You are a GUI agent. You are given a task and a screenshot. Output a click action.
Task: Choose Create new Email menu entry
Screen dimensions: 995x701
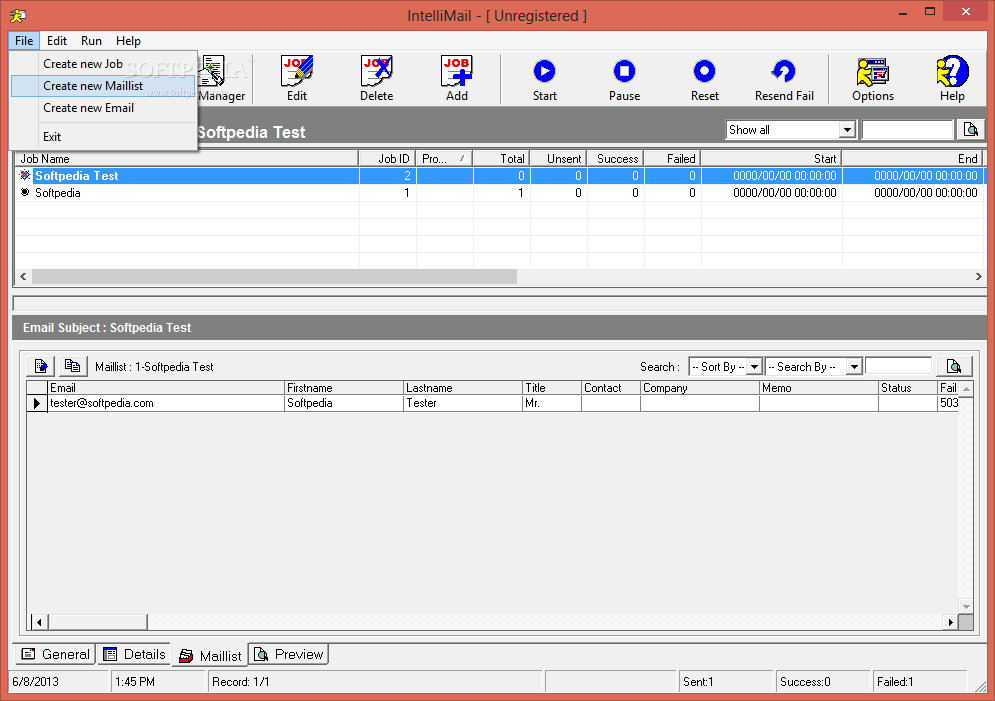click(103, 108)
